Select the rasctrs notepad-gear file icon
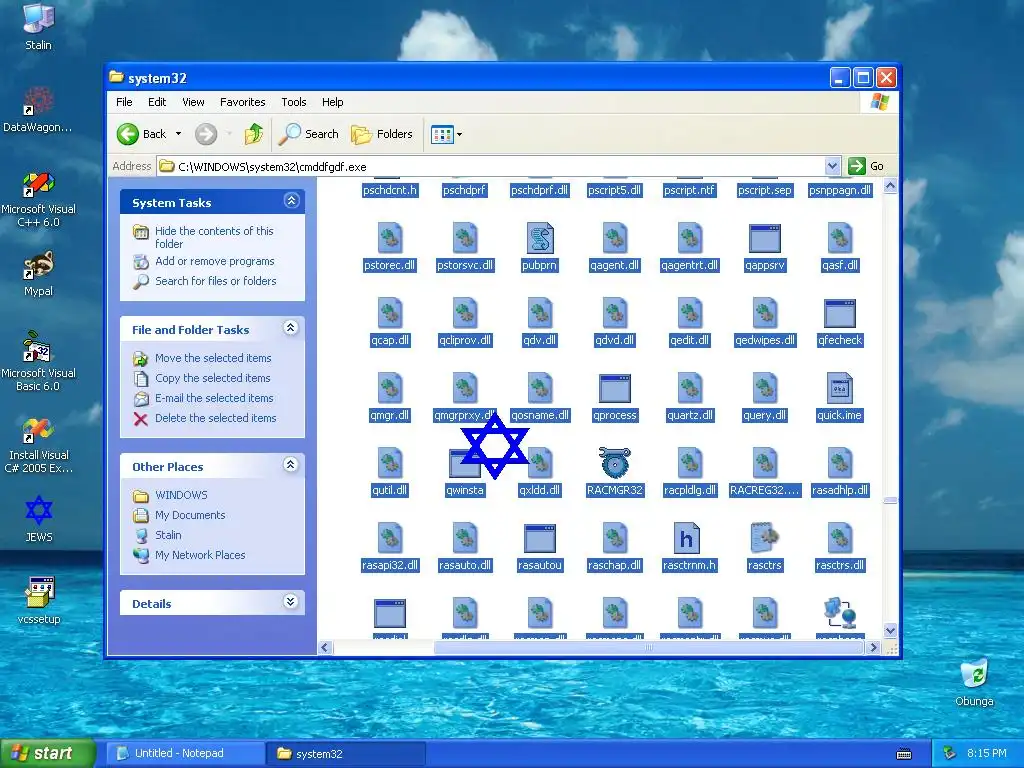Viewport: 1024px width, 768px height. tap(765, 537)
